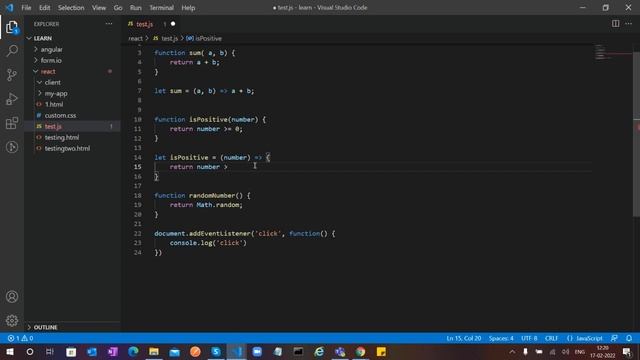This screenshot has width=640, height=360.
Task: Close unsaved test.js tab dot
Action: tap(173, 24)
